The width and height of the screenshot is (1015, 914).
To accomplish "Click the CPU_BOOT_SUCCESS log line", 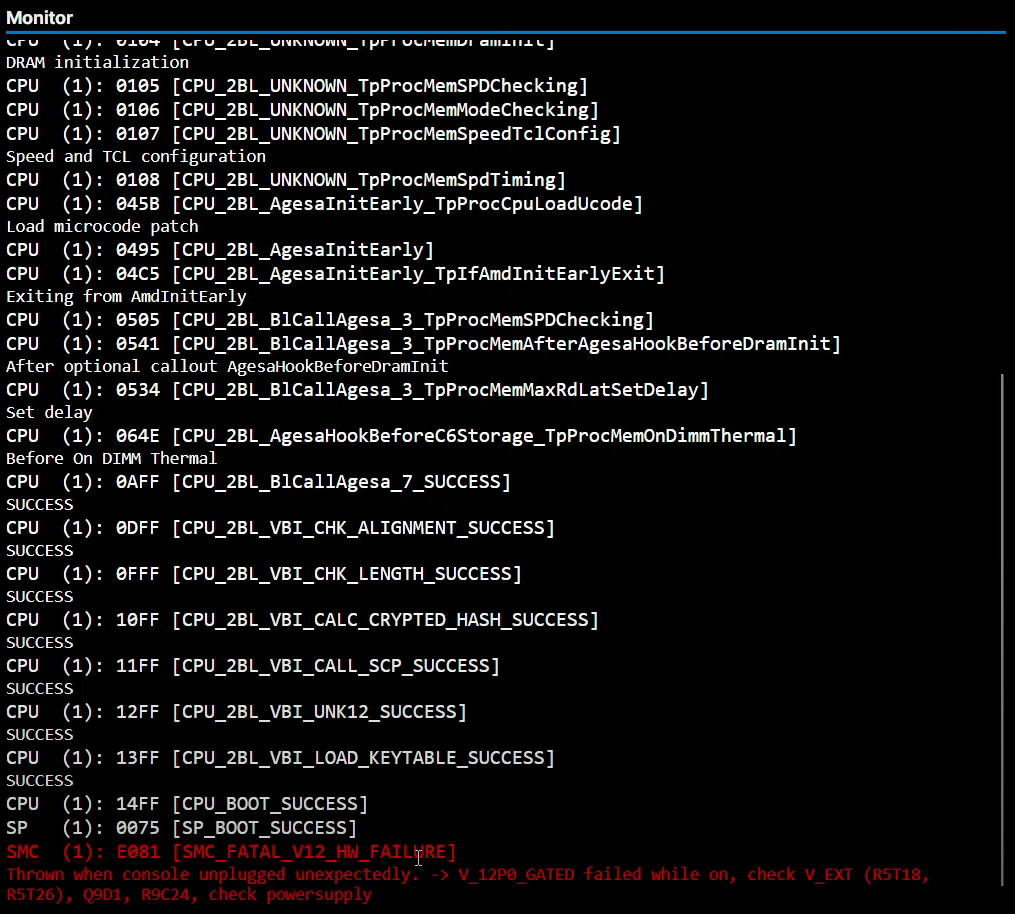I will coord(187,804).
